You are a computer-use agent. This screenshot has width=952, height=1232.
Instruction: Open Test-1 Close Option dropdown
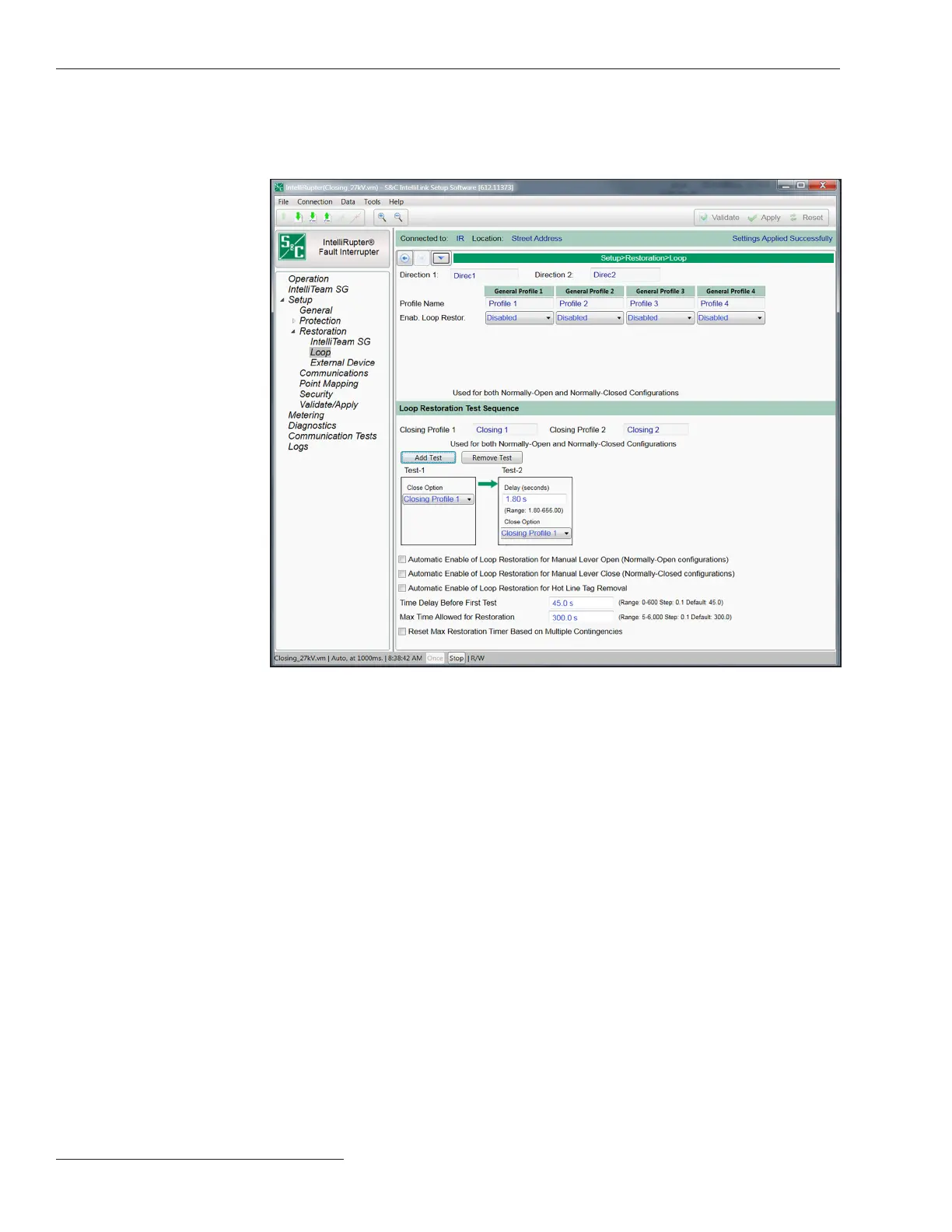point(438,499)
